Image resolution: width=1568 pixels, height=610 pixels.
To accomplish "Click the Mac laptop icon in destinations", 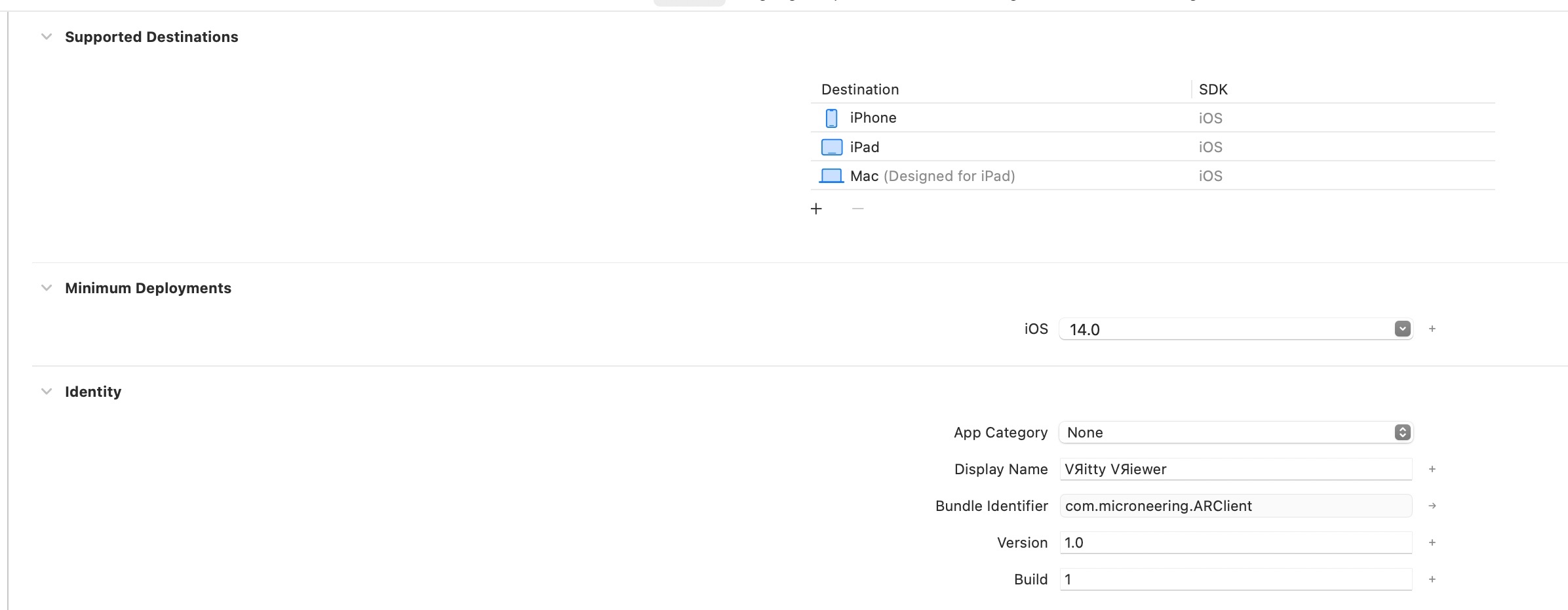I will click(831, 176).
